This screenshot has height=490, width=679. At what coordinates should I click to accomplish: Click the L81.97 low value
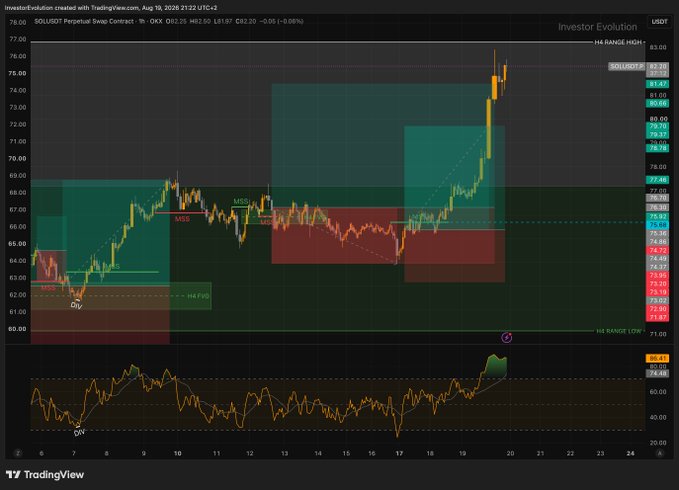click(x=223, y=21)
